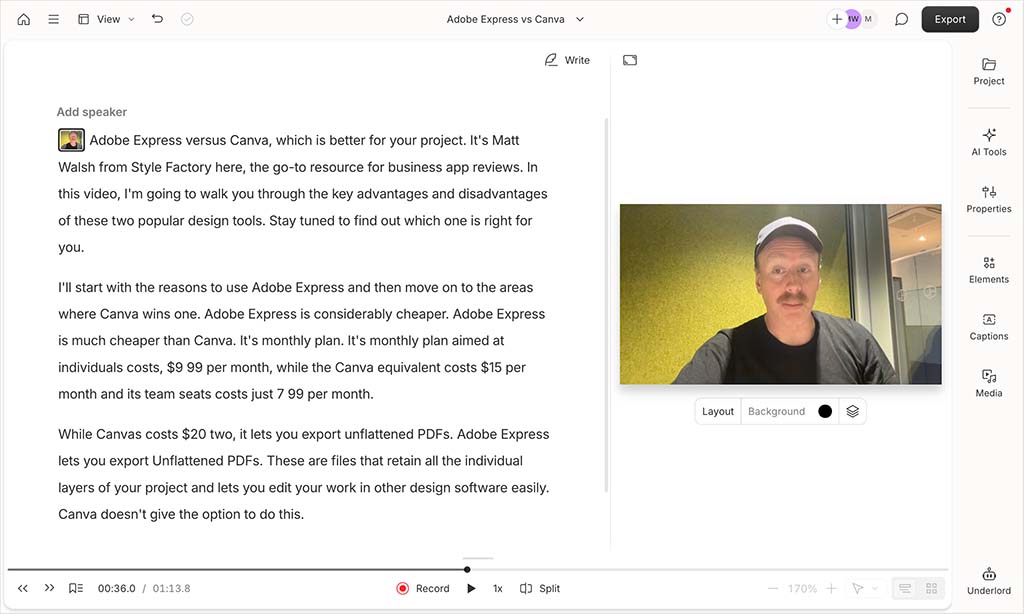1024x614 pixels.
Task: Click the Split button
Action: (x=539, y=588)
